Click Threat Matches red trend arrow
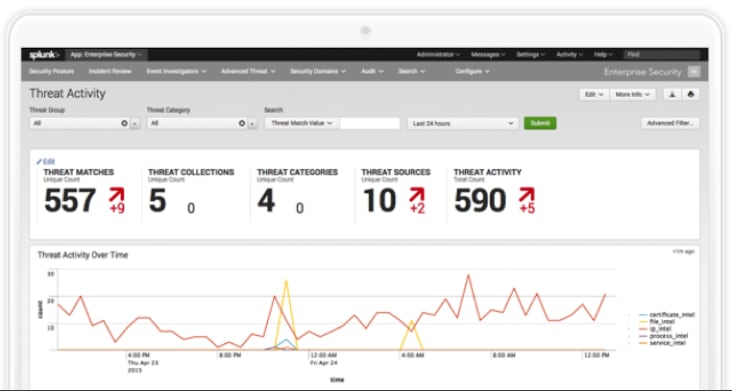This screenshot has height=391, width=732. pyautogui.click(x=117, y=195)
